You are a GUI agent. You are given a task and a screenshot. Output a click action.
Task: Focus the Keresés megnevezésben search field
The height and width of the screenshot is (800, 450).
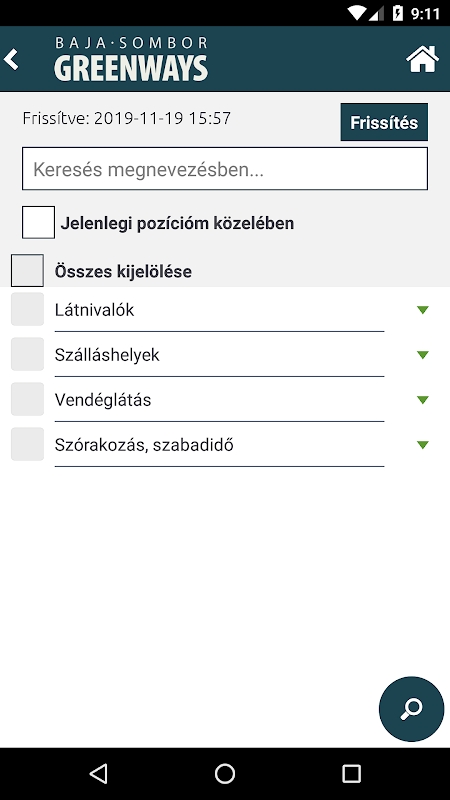click(225, 169)
